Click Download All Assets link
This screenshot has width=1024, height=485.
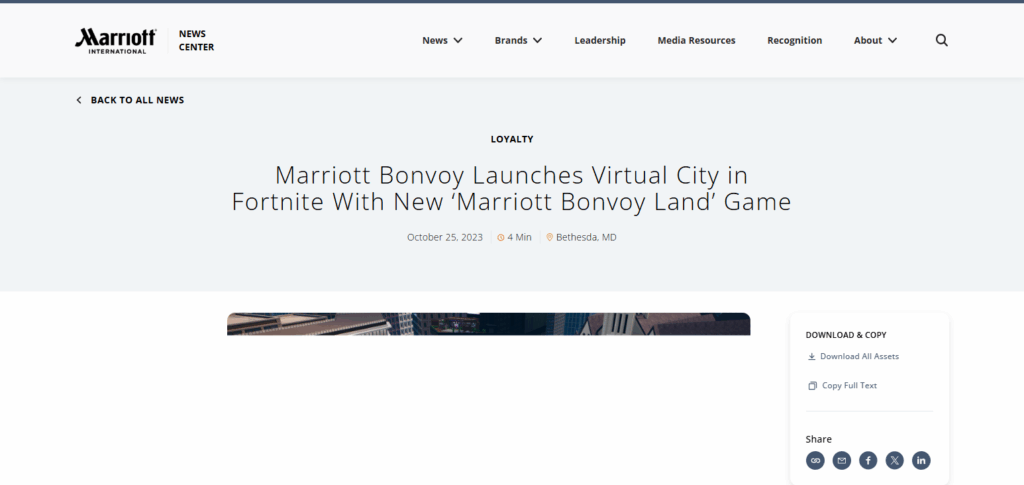(859, 356)
